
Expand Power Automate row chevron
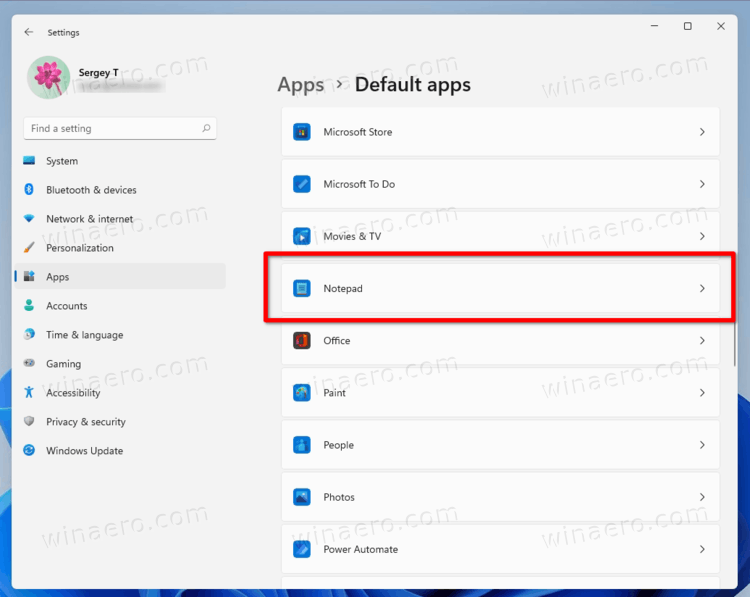point(702,549)
